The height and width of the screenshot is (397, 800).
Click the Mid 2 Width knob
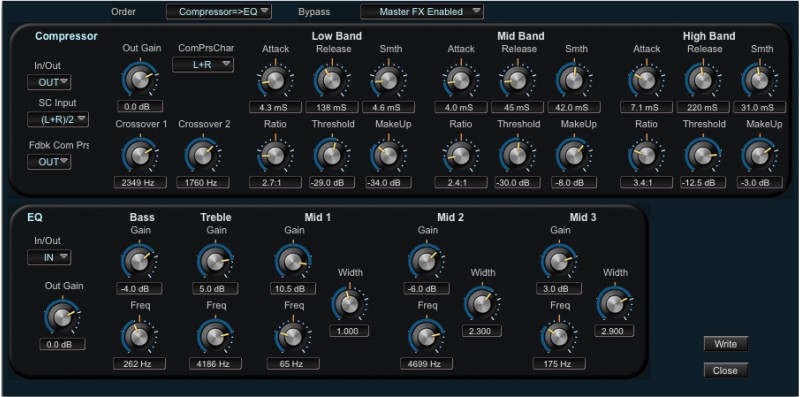coord(482,304)
